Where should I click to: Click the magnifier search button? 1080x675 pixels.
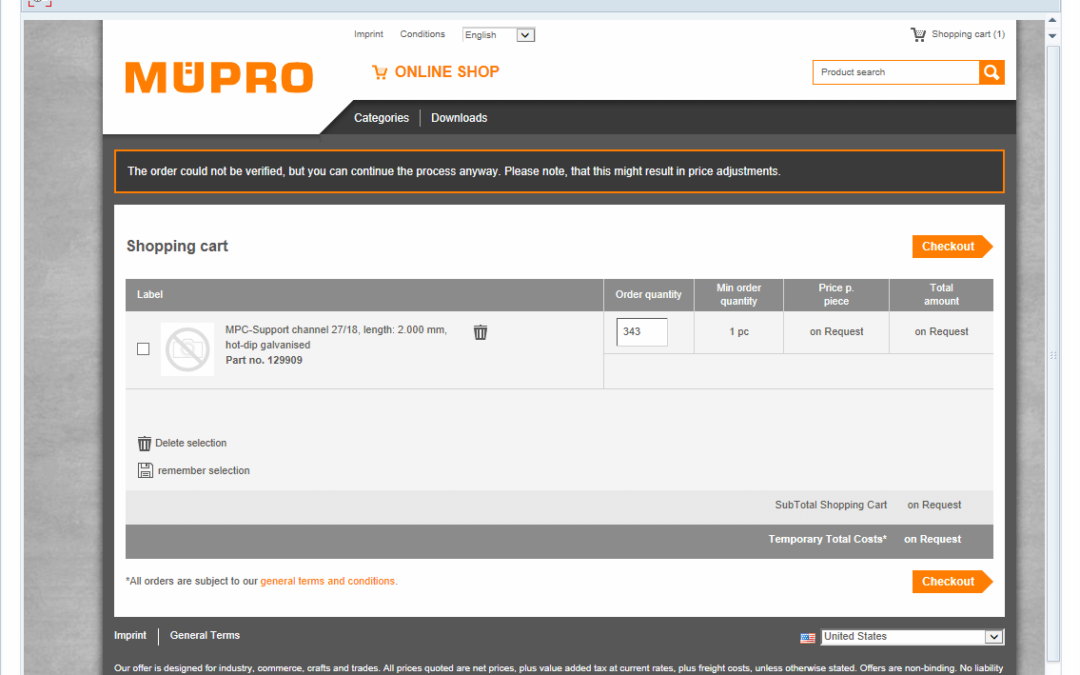click(x=991, y=72)
